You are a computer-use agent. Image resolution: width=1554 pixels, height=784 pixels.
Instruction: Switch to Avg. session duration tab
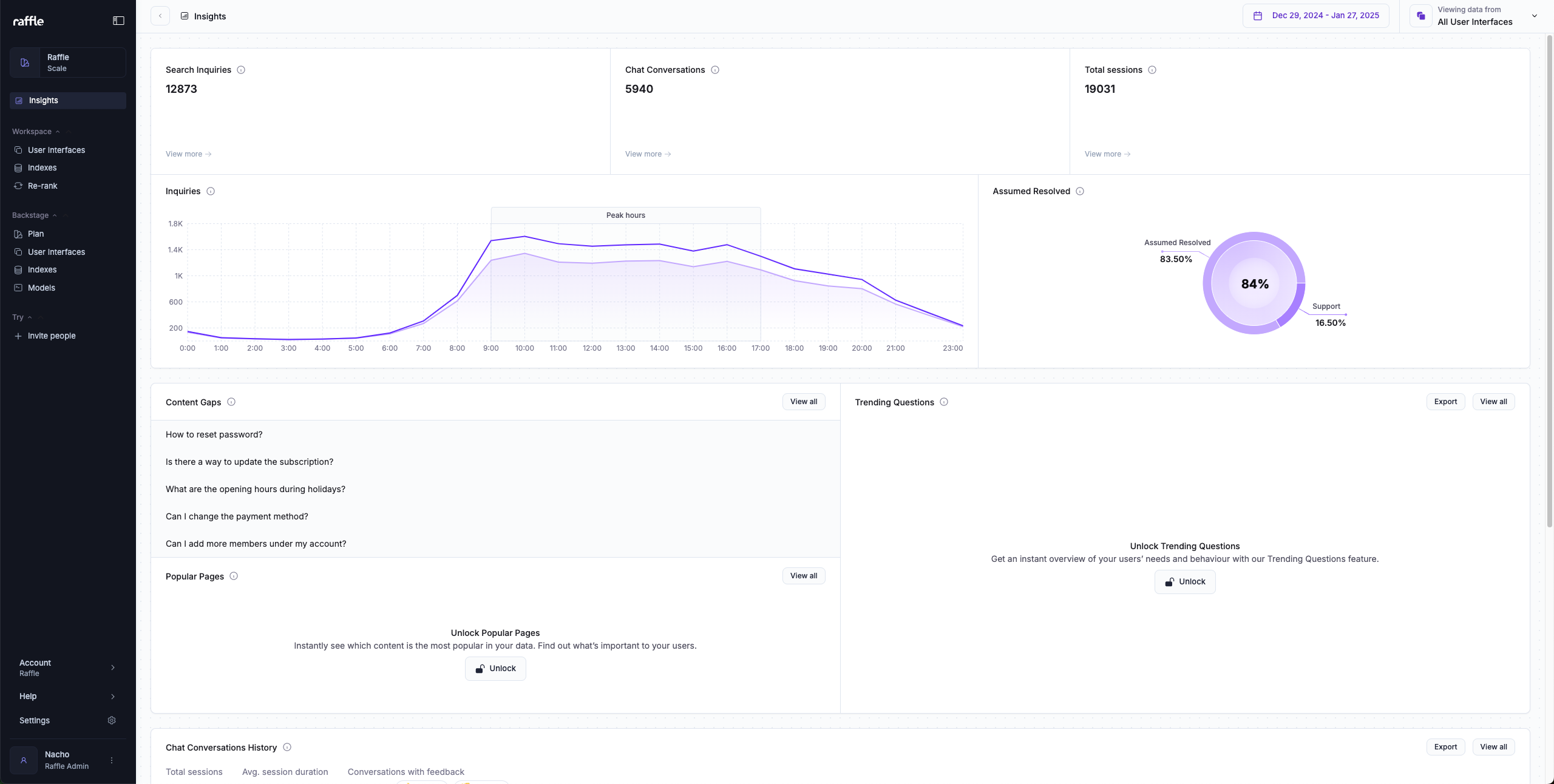pos(285,772)
